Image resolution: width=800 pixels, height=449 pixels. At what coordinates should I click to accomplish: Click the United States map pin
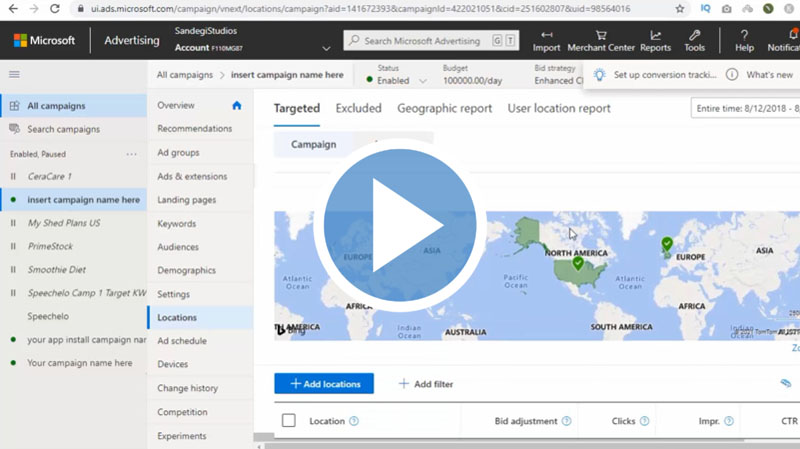[x=578, y=263]
